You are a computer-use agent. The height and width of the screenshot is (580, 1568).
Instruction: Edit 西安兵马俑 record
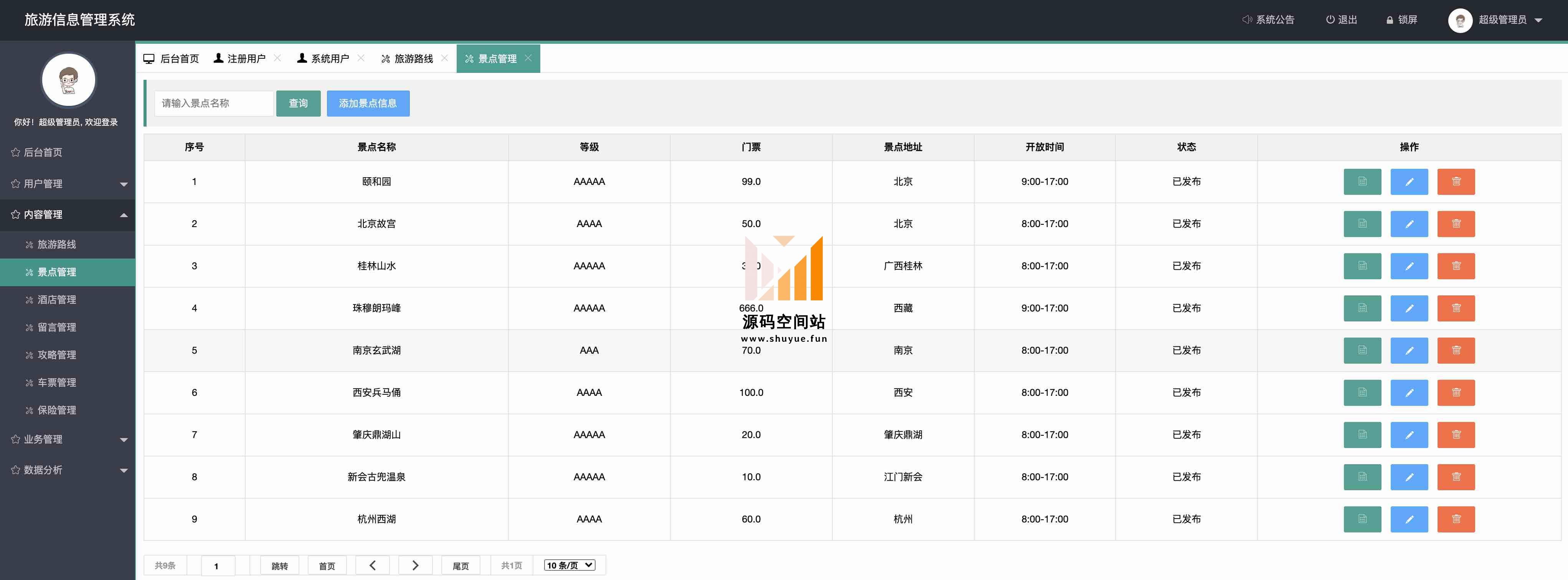(x=1409, y=392)
